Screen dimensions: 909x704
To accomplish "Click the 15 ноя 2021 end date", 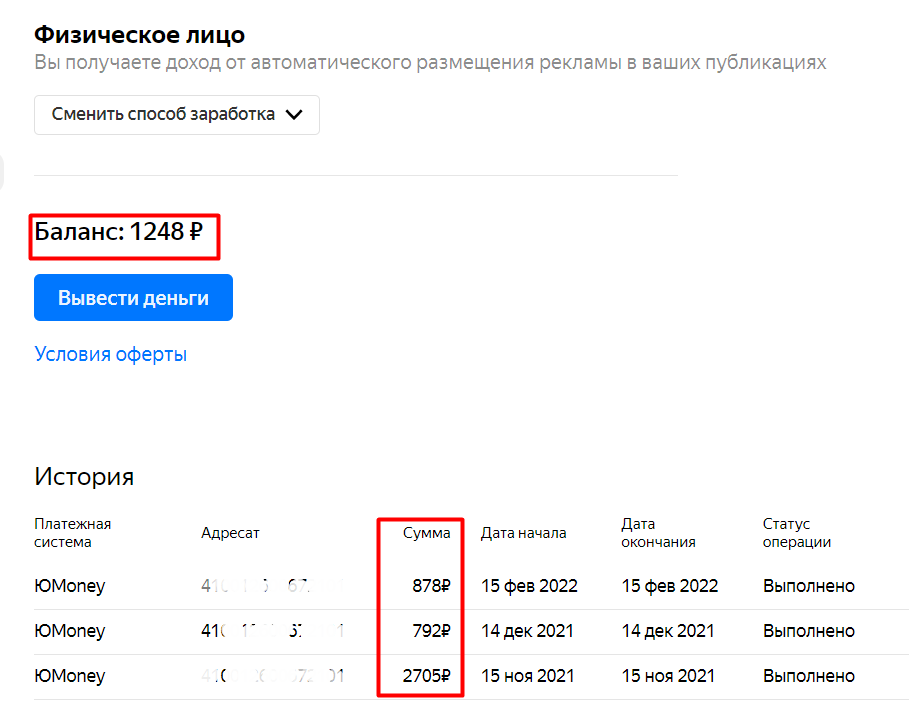I will point(668,676).
